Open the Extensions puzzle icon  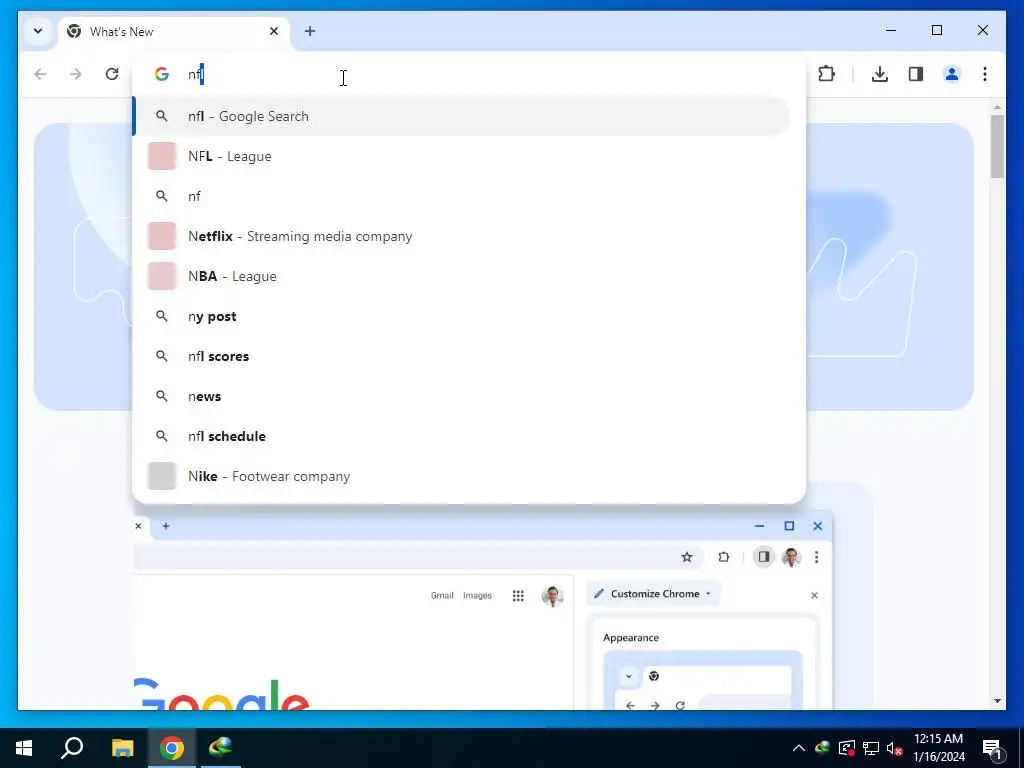[826, 74]
